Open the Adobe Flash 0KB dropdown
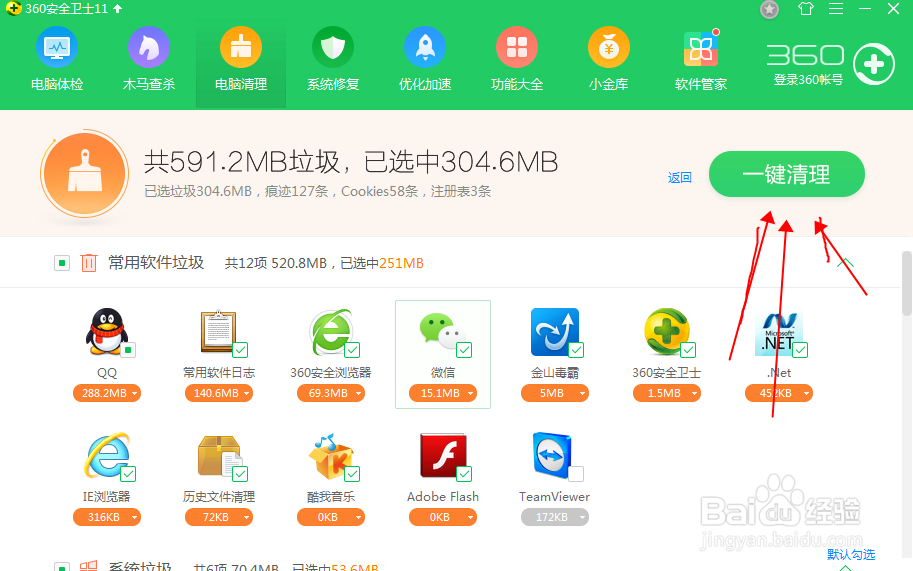The width and height of the screenshot is (913, 571). pyautogui.click(x=443, y=517)
